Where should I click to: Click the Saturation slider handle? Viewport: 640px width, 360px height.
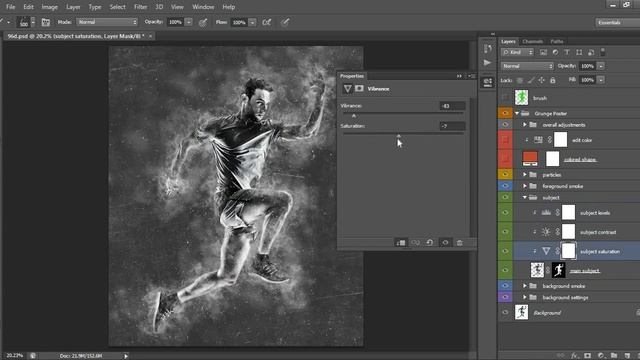[399, 136]
